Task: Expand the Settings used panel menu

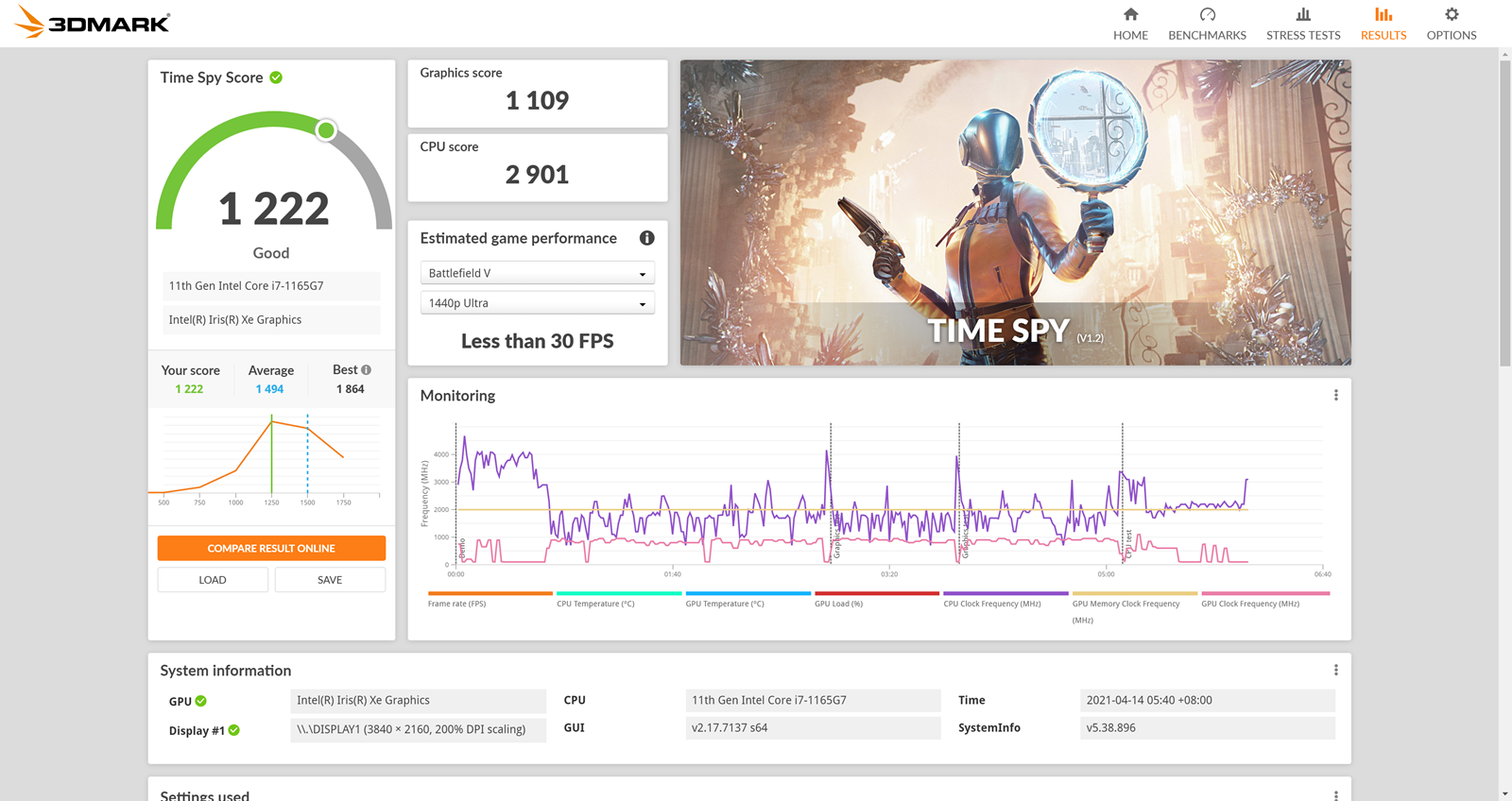Action: click(x=1335, y=795)
